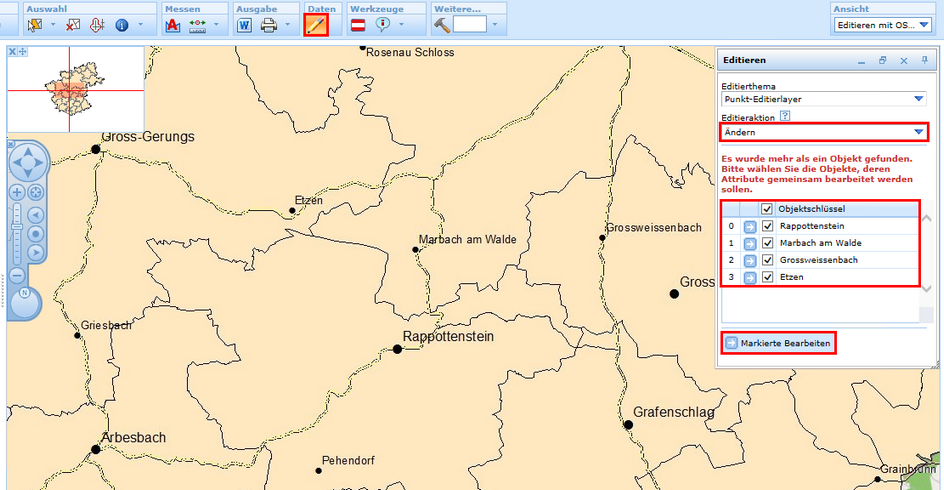The width and height of the screenshot is (944, 490).
Task: Expand the Editieraktion dropdown showing Ändern
Action: pos(823,132)
